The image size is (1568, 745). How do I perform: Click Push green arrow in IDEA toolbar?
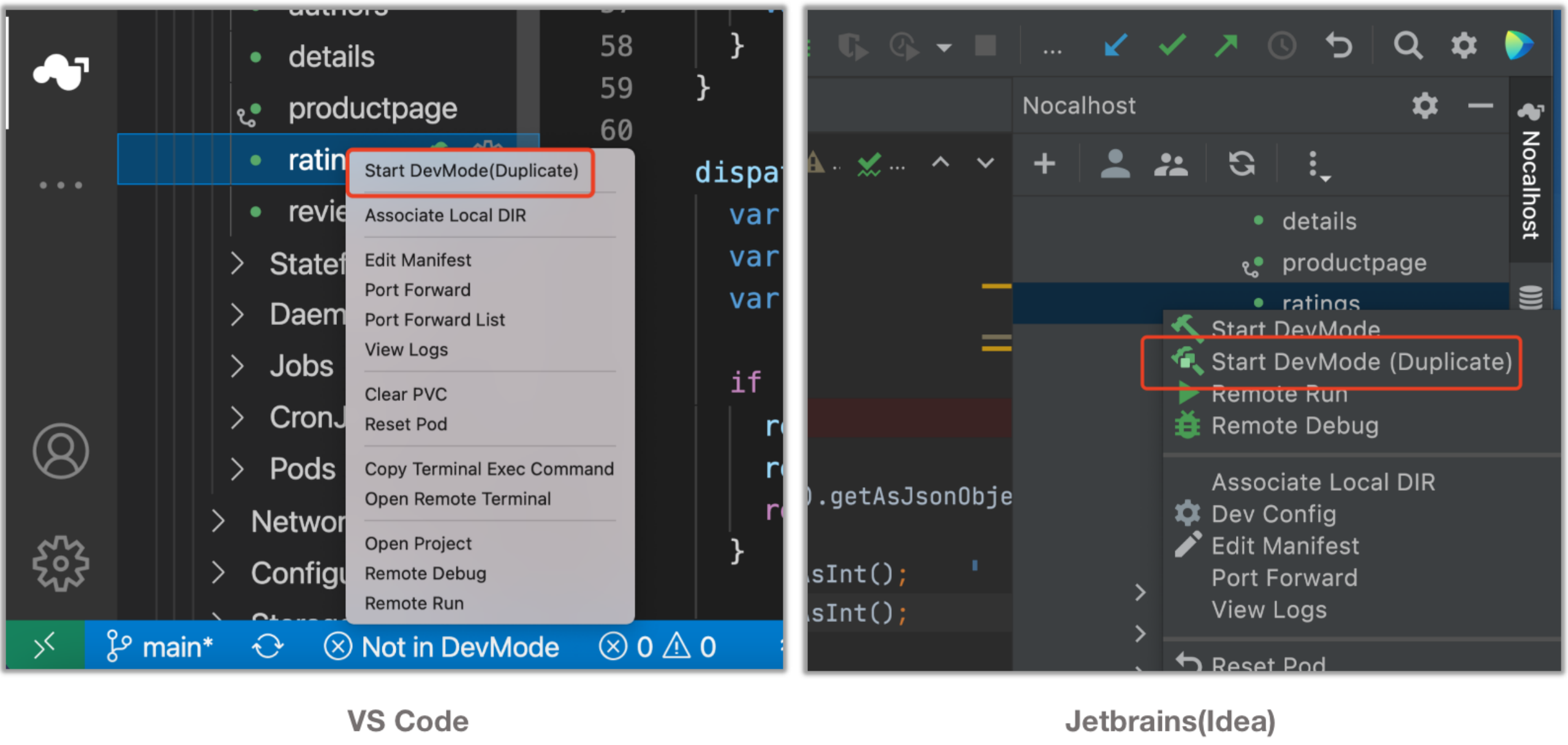click(1226, 45)
